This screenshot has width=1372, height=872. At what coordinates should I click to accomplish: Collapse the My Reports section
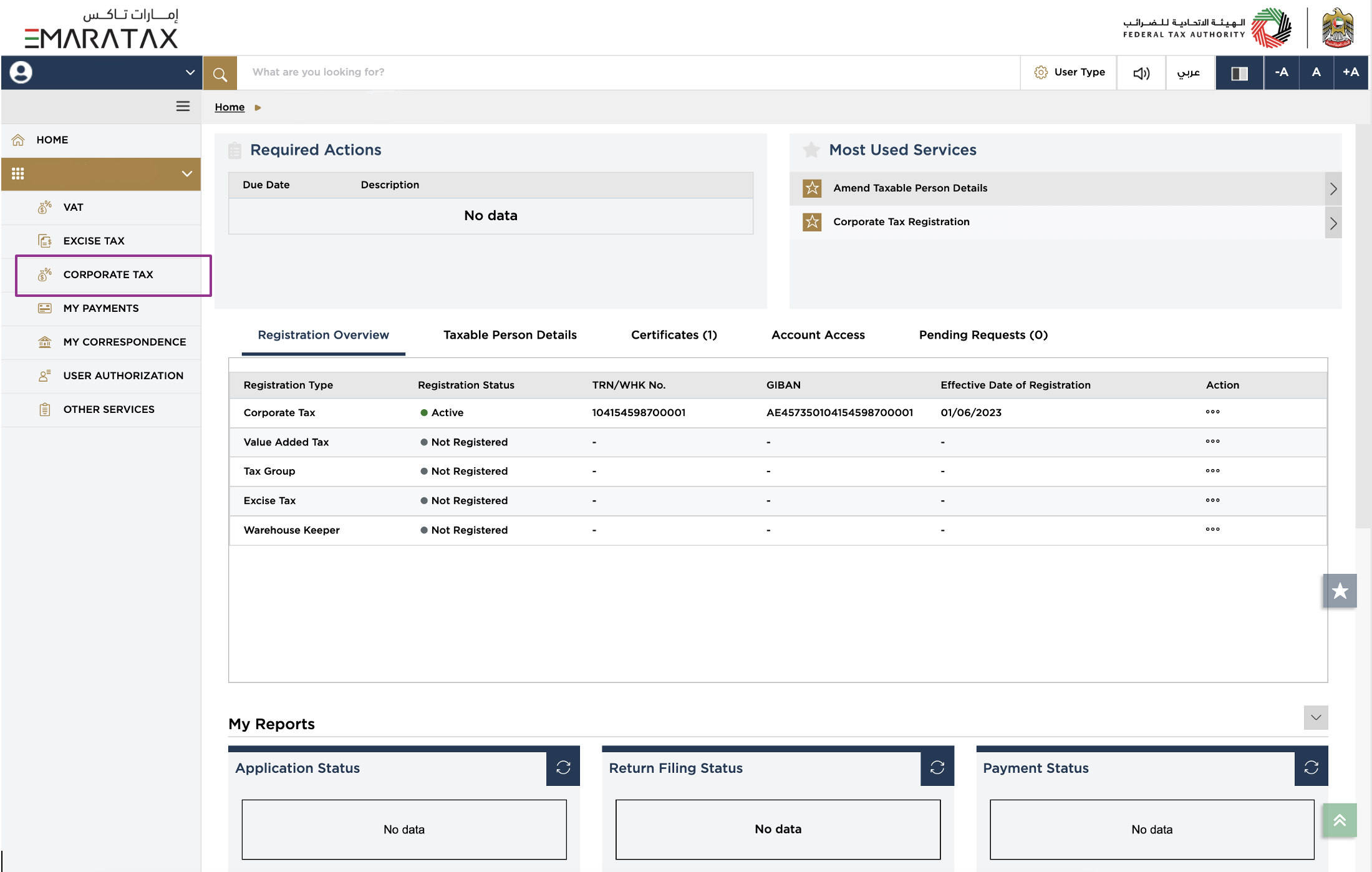click(x=1315, y=717)
